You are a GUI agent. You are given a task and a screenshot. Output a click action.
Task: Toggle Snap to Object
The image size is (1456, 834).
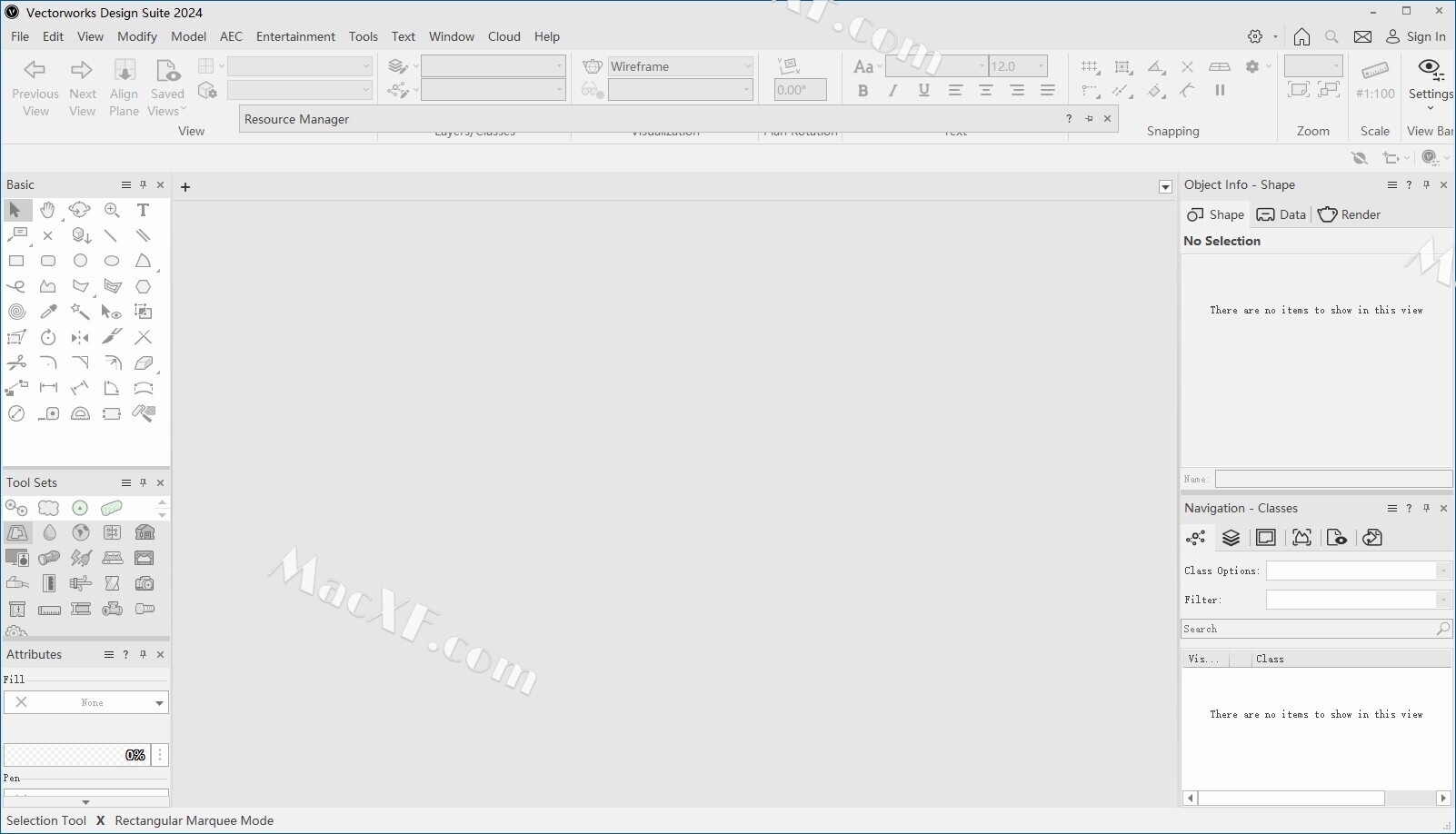coord(1122,67)
